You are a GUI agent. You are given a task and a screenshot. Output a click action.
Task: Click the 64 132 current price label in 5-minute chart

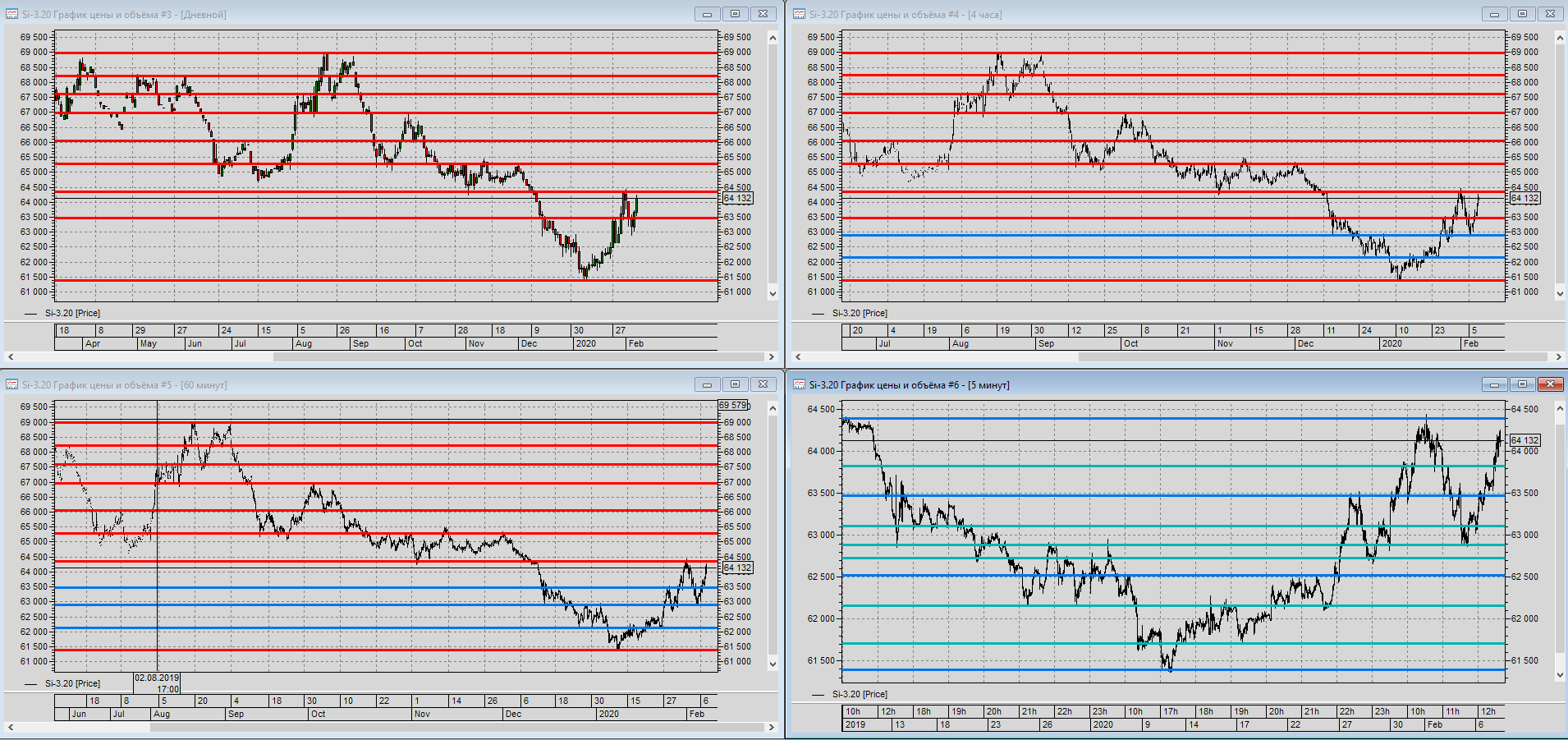click(1524, 440)
